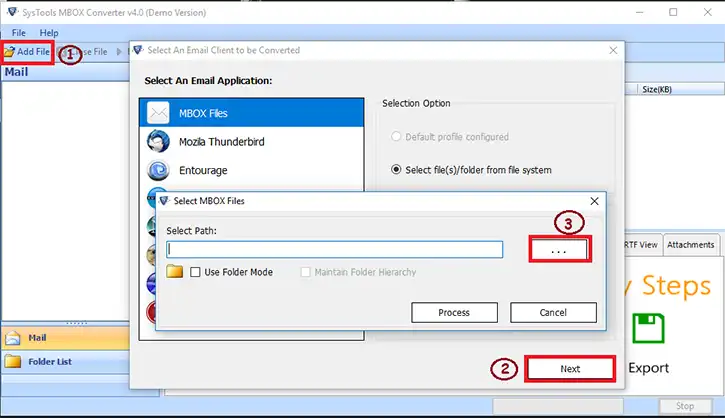Click the folder icon beside Use Folder Mode
The height and width of the screenshot is (418, 725).
click(x=175, y=271)
